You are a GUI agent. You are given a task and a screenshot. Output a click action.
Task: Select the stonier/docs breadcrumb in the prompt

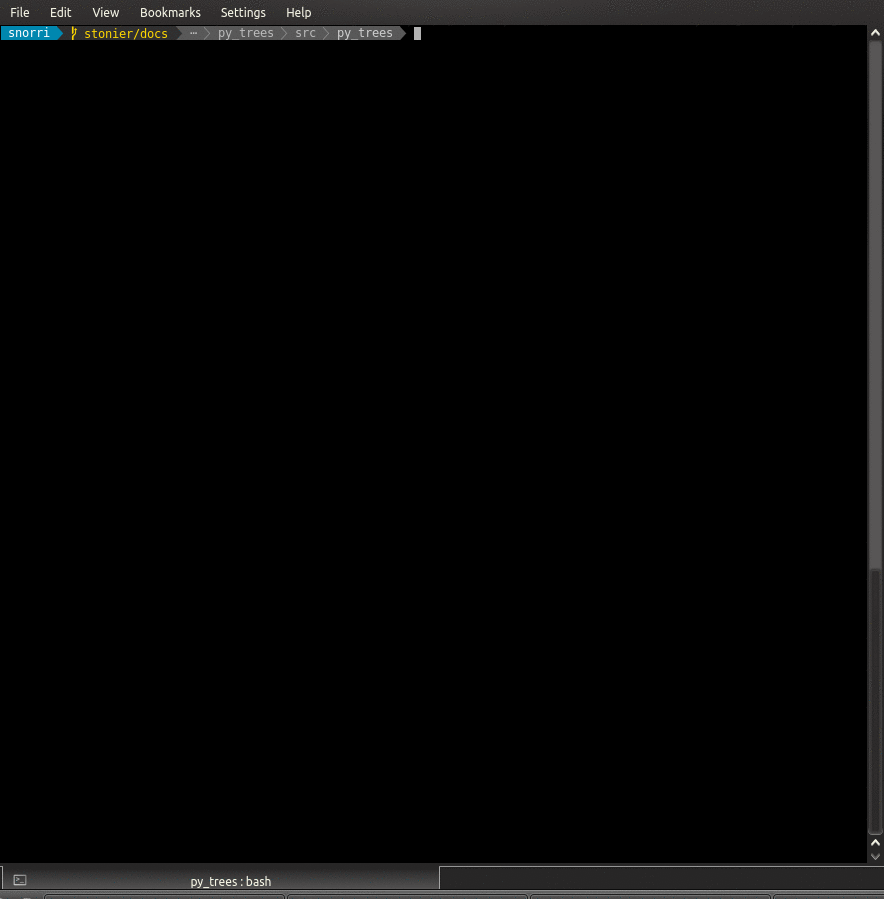(125, 32)
